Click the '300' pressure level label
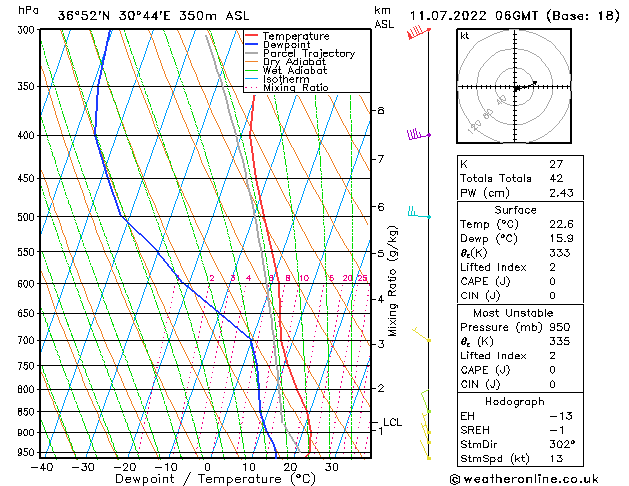Image resolution: width=629 pixels, height=486 pixels. 28,30
